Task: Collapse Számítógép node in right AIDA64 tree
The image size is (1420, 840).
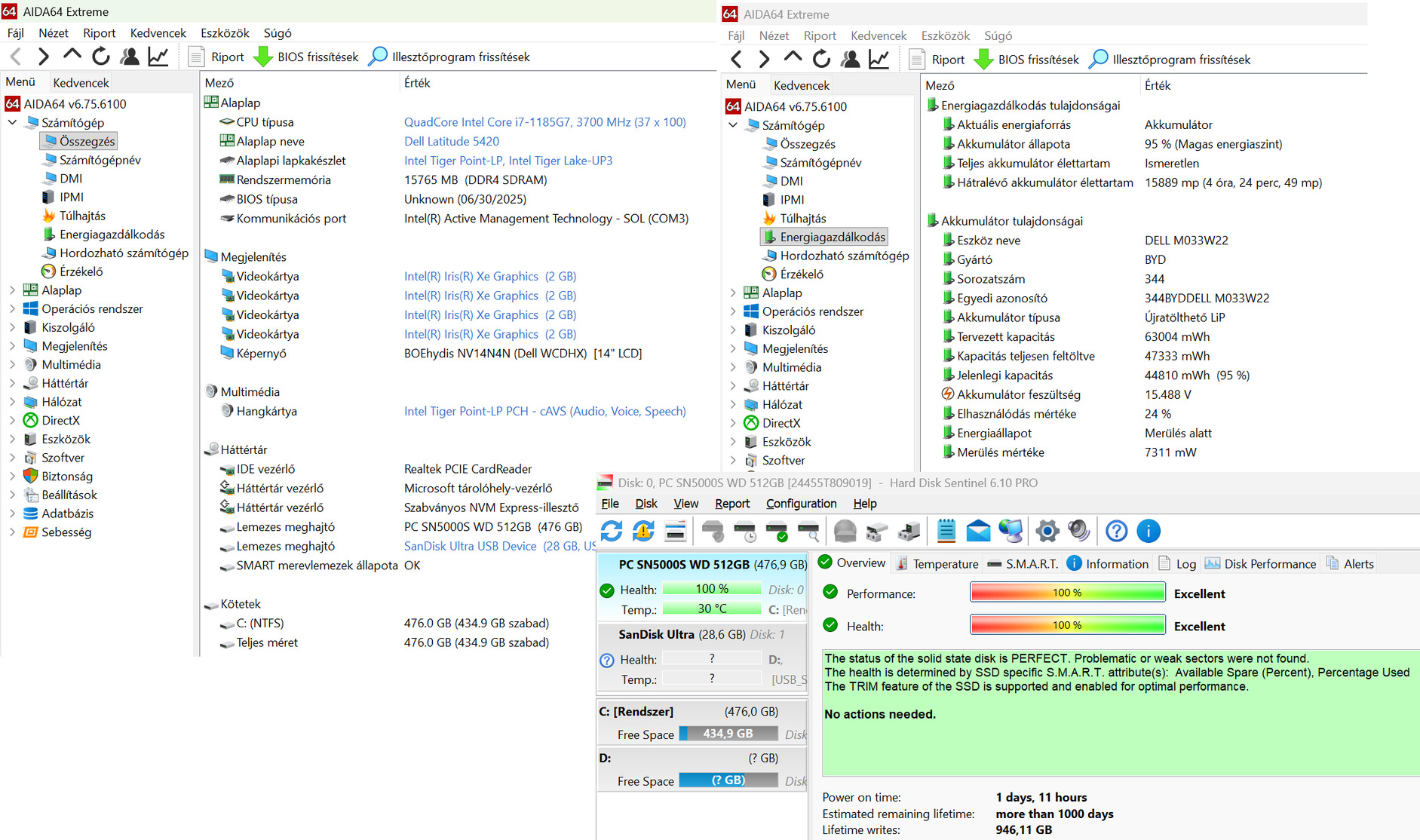Action: 733,125
